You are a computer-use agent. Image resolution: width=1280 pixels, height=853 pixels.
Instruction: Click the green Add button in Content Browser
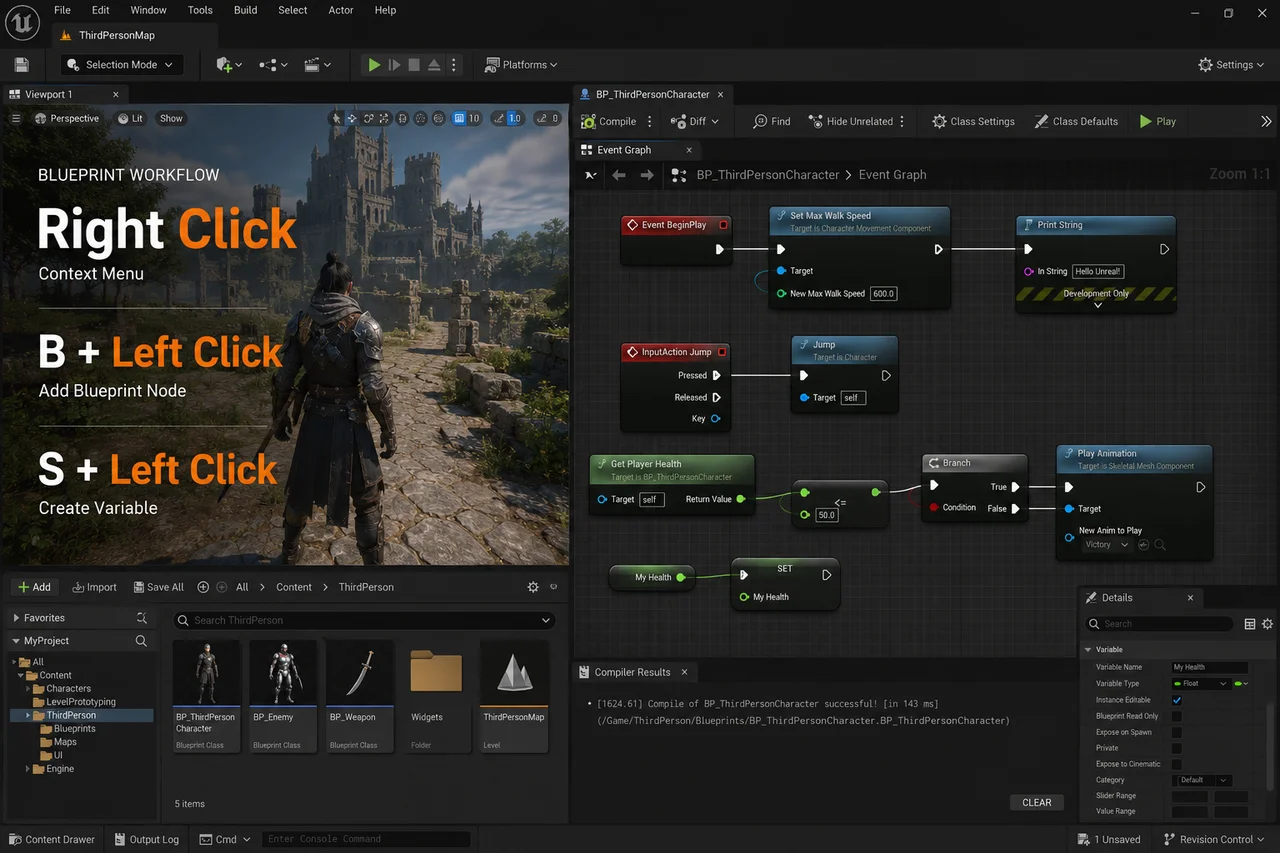pos(35,587)
